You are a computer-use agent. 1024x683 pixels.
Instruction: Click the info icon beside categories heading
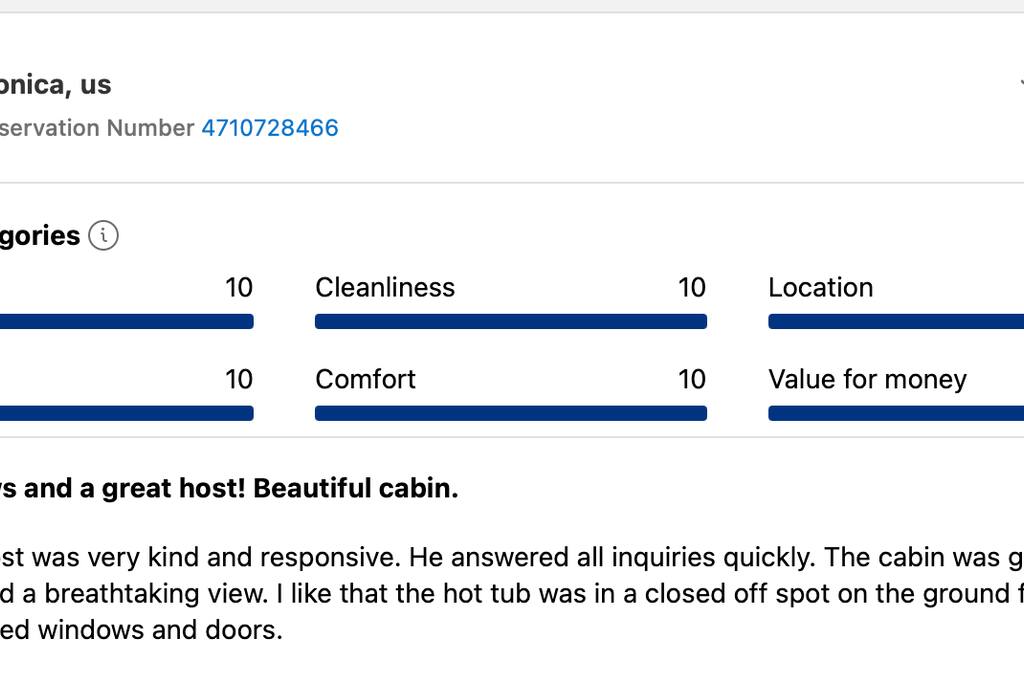point(103,236)
